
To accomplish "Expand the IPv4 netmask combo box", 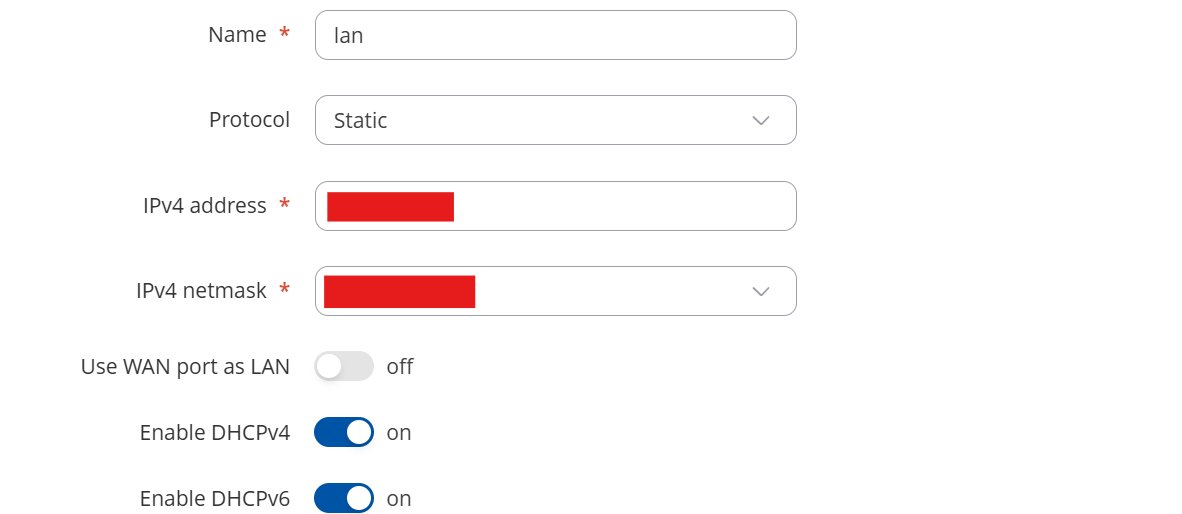I will tap(600, 291).
